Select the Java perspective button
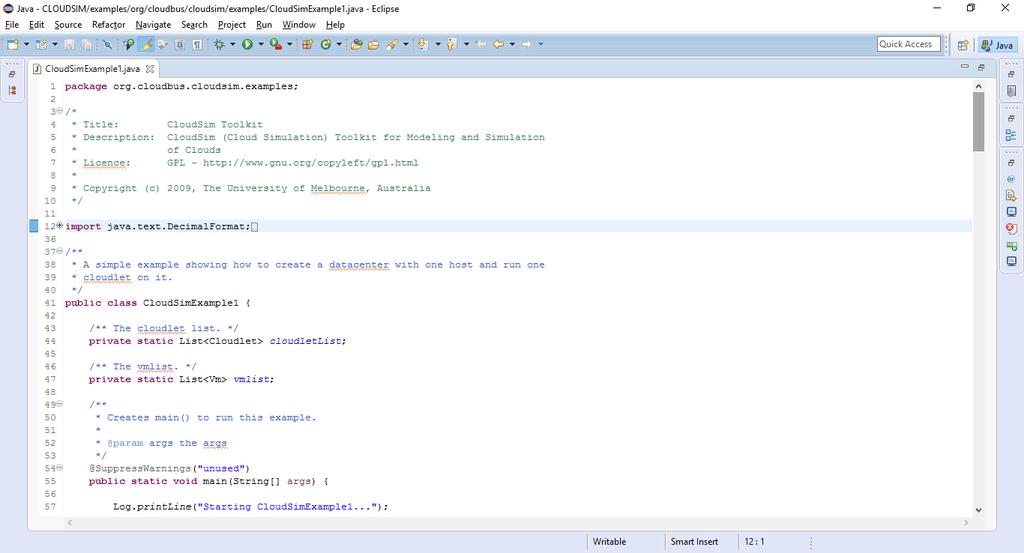1024x553 pixels. 997,45
